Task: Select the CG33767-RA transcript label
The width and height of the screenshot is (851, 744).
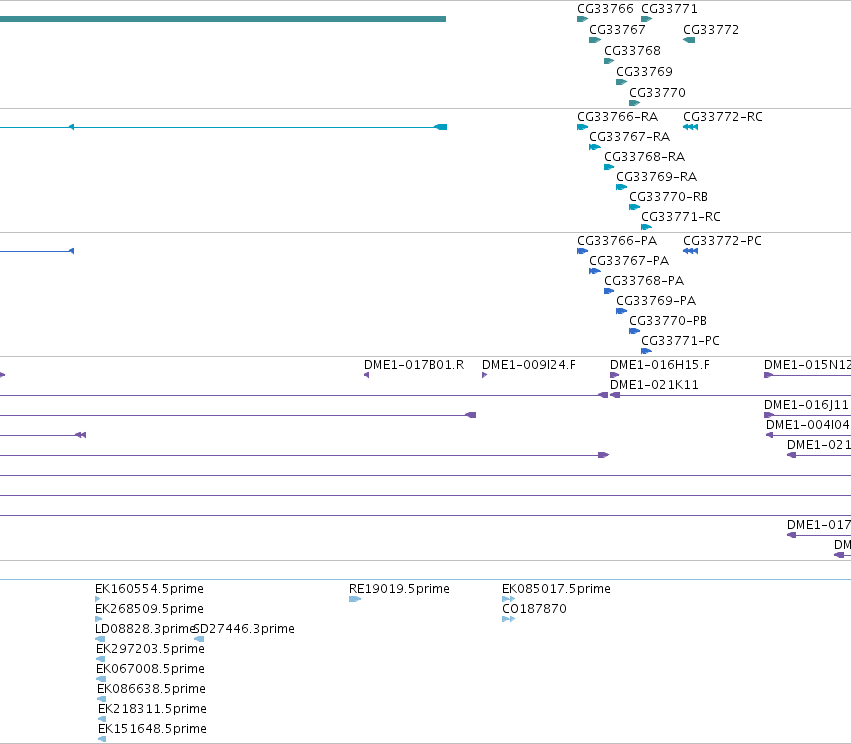Action: (x=630, y=137)
